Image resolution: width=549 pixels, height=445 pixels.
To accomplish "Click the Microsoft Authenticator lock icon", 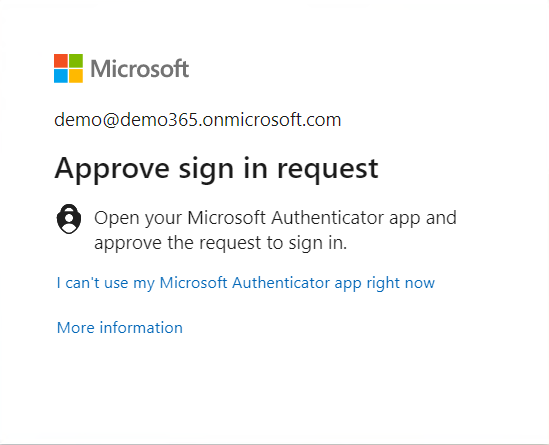I will coord(69,219).
